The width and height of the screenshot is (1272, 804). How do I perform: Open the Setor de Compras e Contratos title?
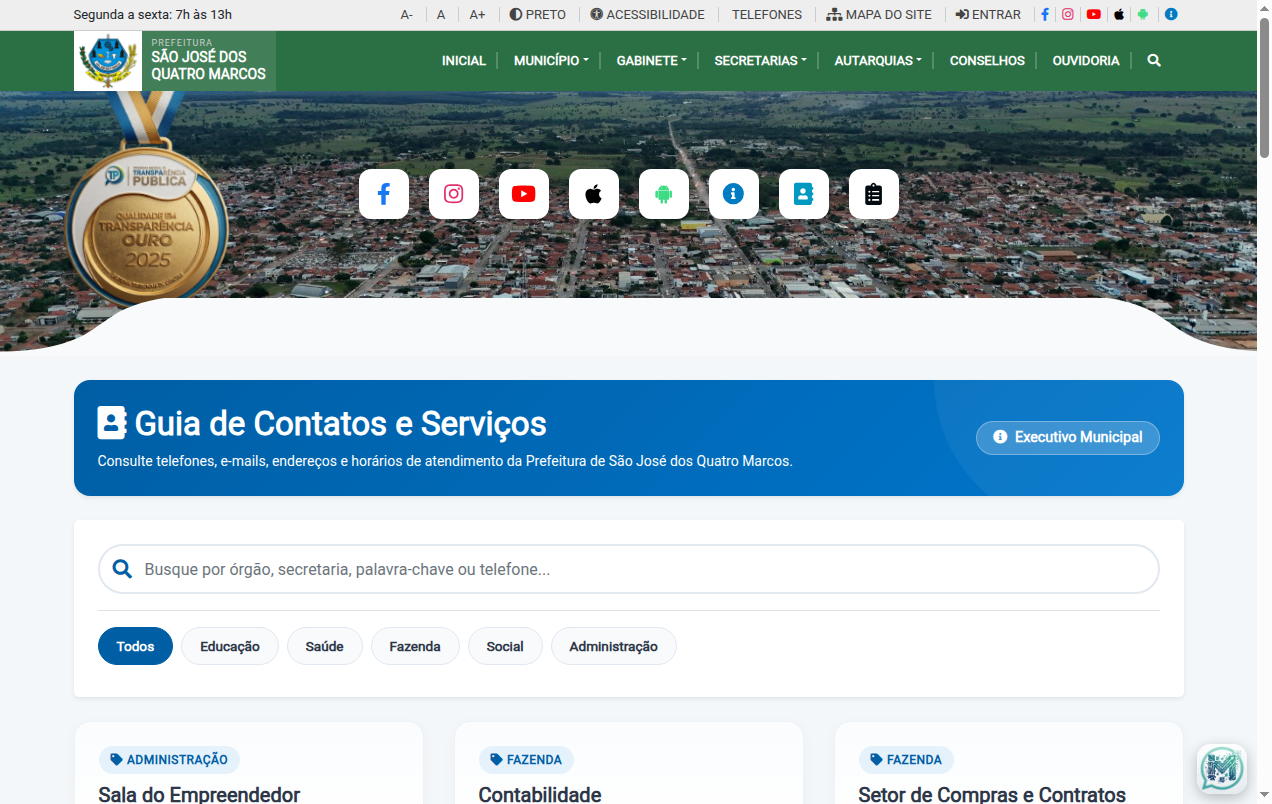(992, 794)
